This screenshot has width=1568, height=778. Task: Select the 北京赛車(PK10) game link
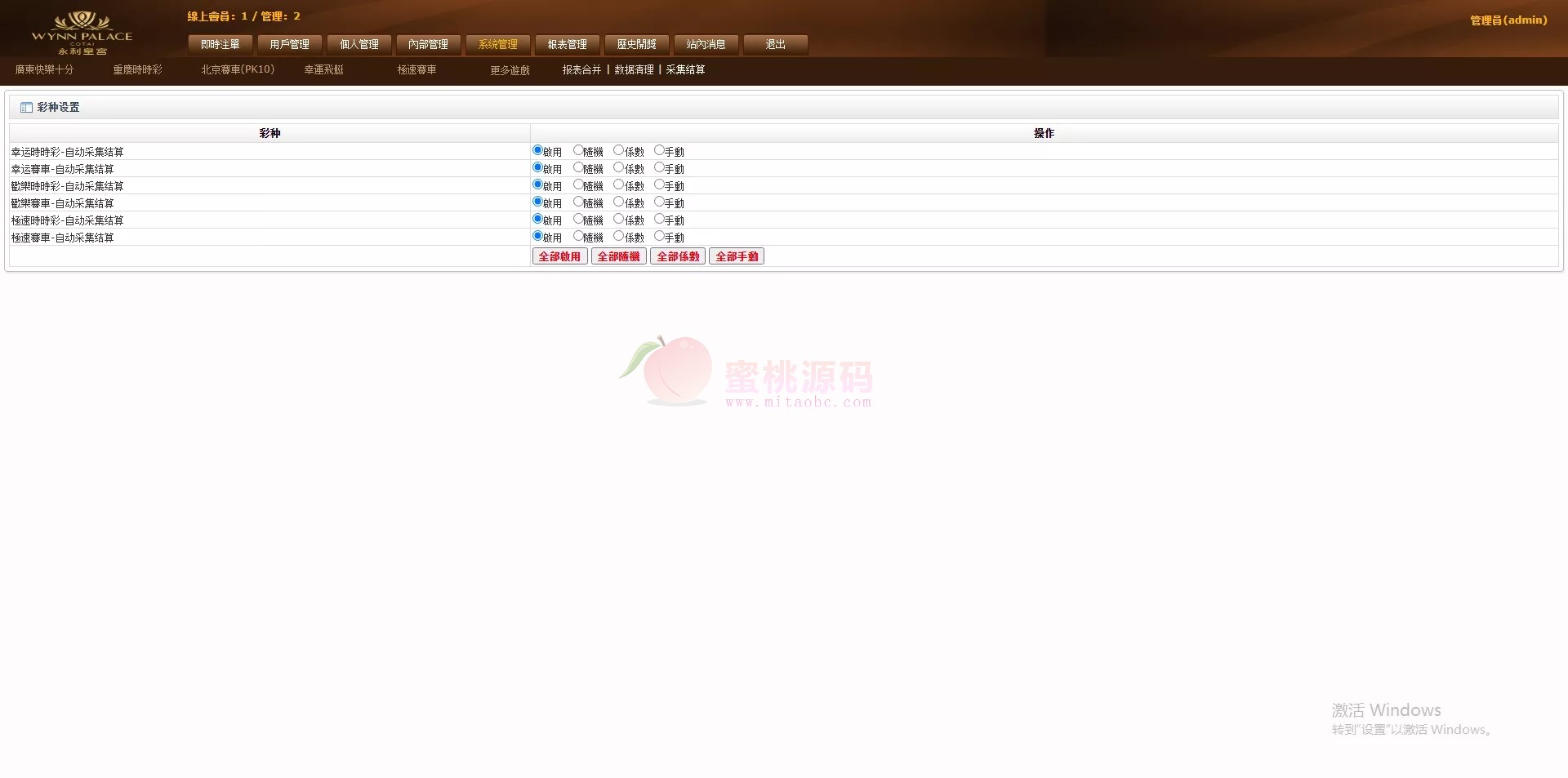tap(238, 70)
